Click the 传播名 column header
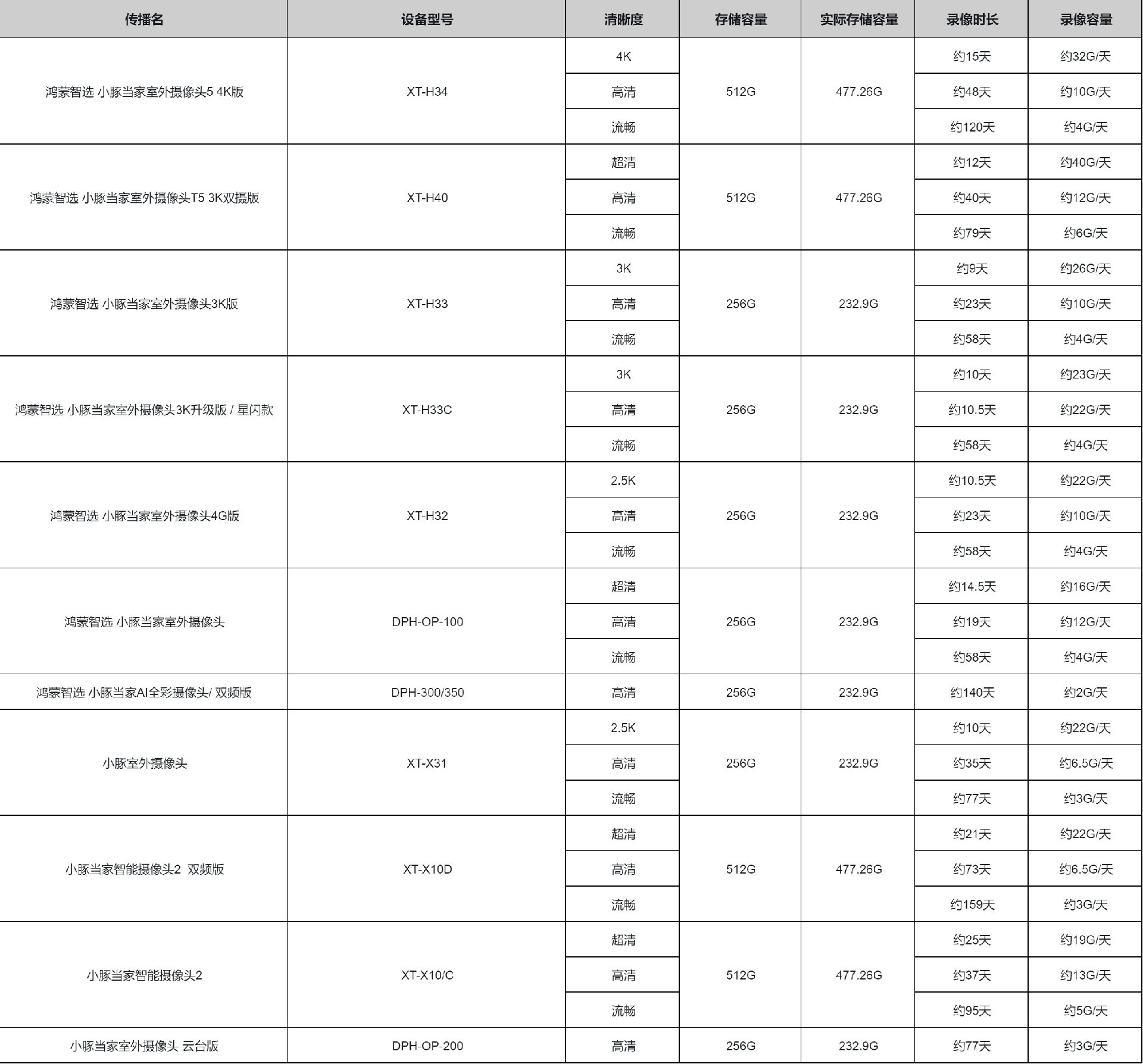This screenshot has width=1143, height=1064. (x=143, y=20)
